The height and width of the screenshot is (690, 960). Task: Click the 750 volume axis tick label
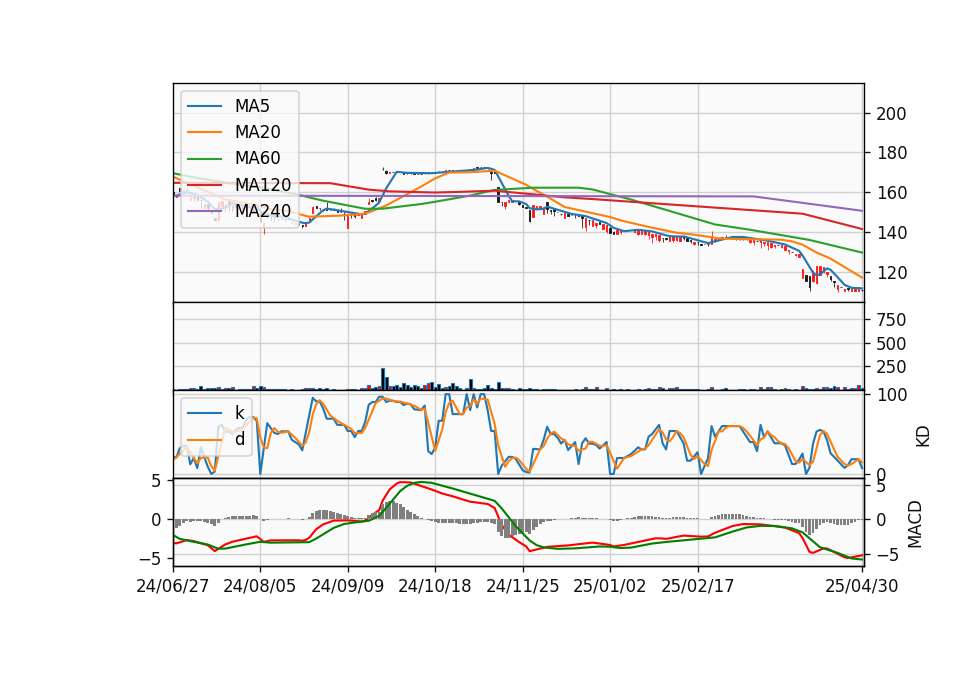(x=891, y=320)
